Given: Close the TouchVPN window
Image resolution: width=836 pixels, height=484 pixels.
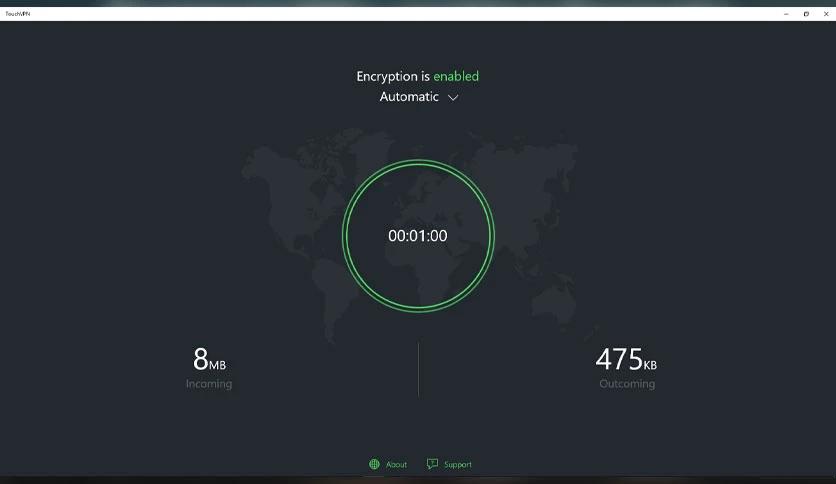Looking at the screenshot, I should pyautogui.click(x=826, y=14).
